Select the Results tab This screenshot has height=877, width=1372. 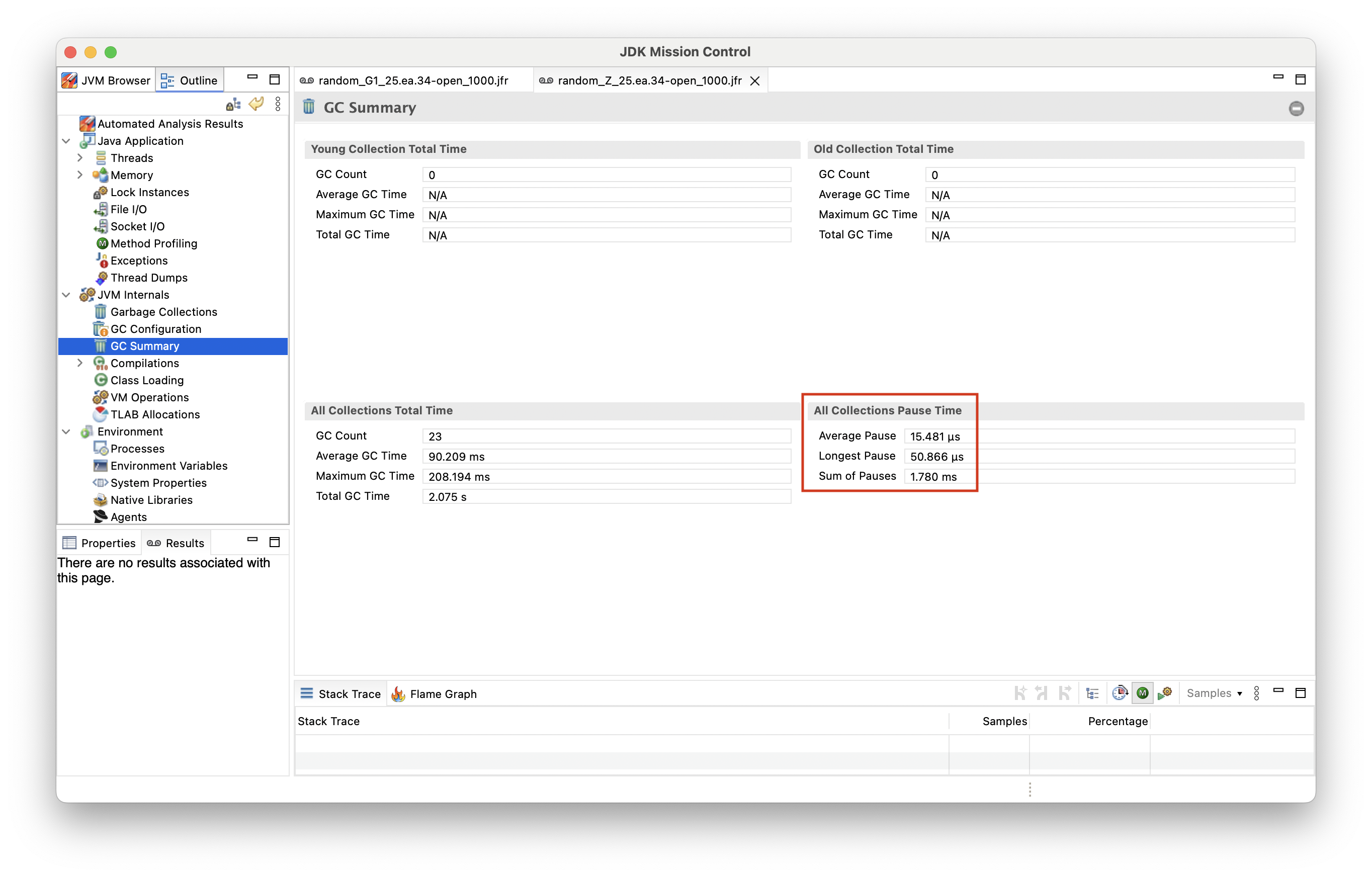coord(176,543)
